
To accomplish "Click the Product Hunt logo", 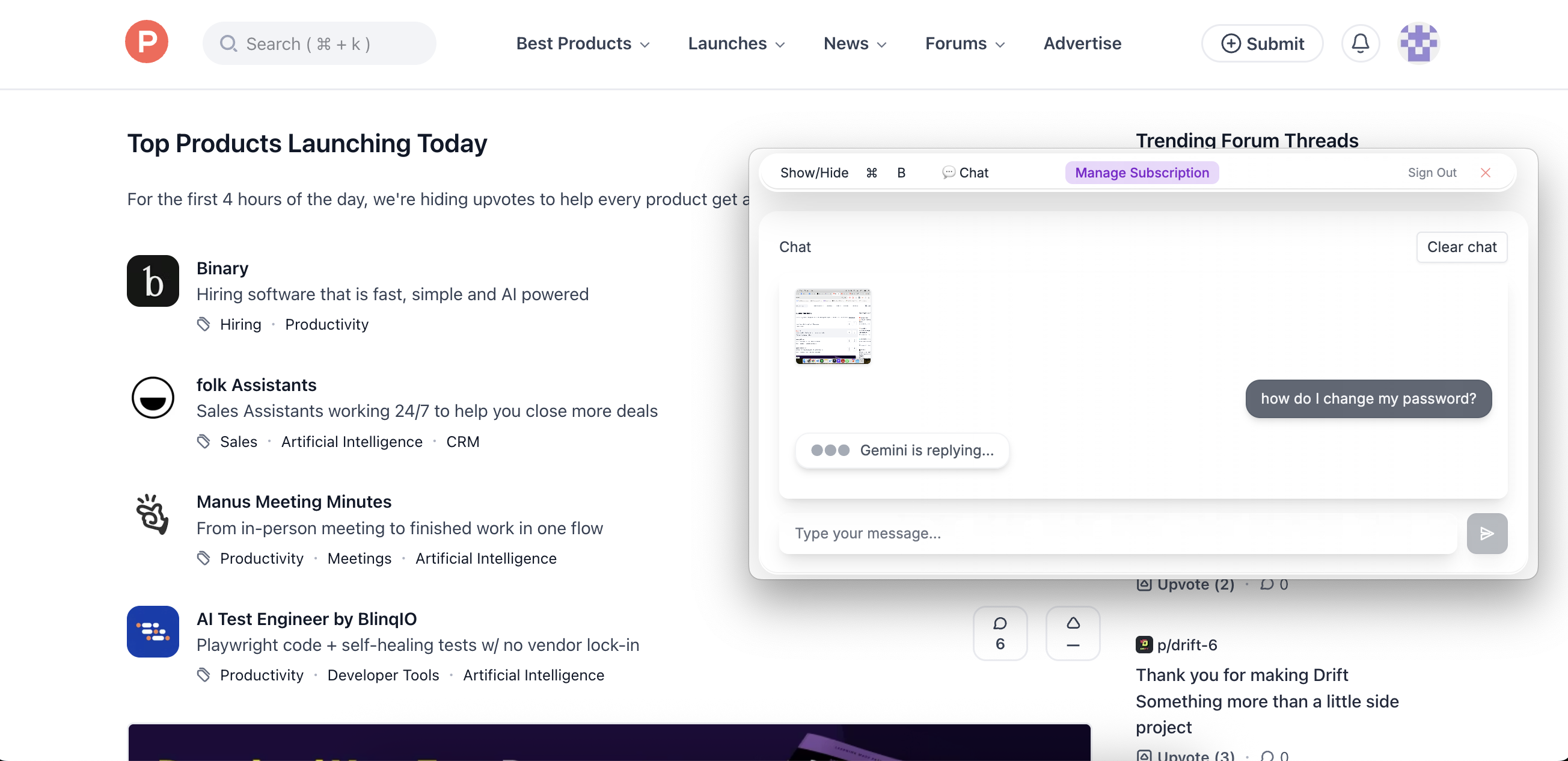I will click(146, 42).
